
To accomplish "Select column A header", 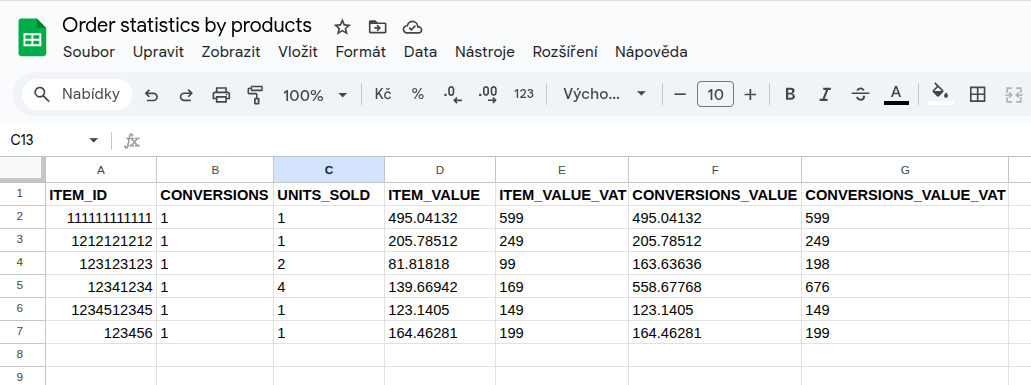I will (x=101, y=170).
